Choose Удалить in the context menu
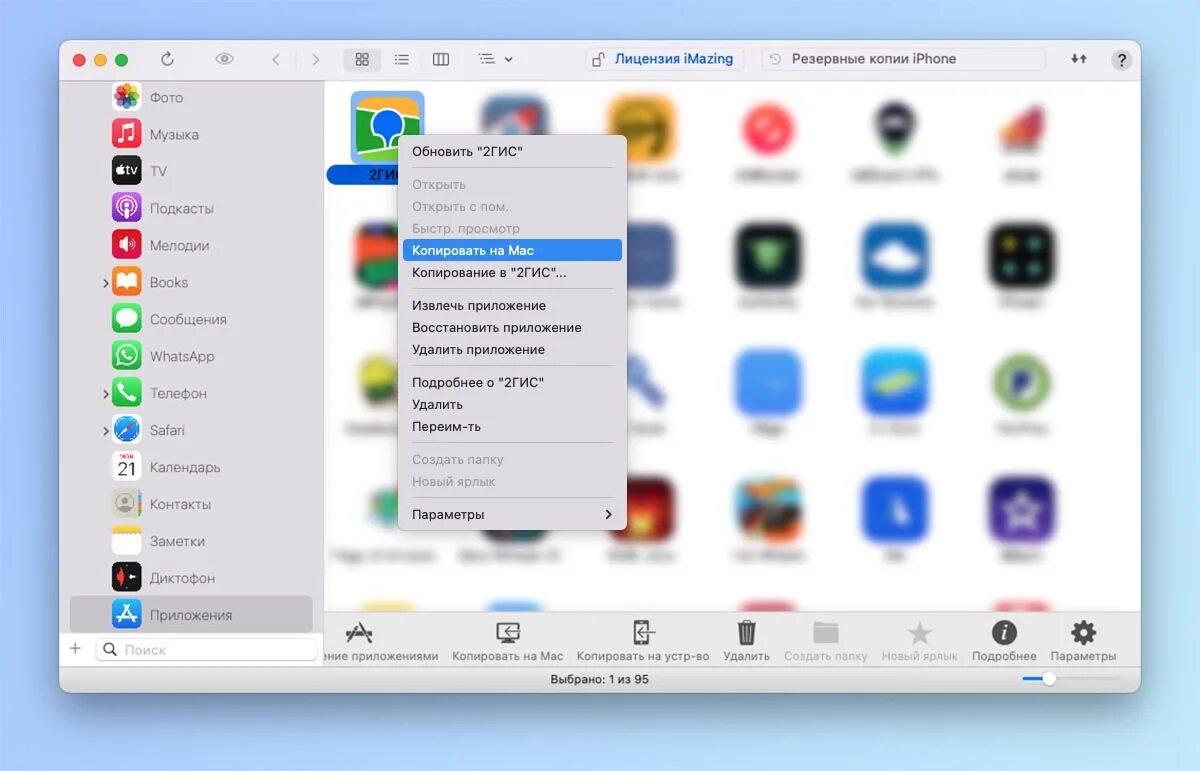 coord(512,404)
